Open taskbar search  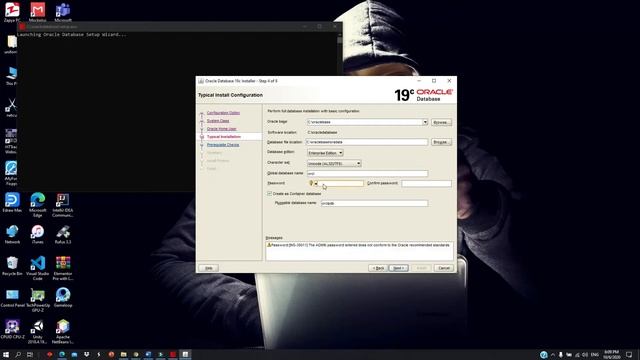[18, 355]
